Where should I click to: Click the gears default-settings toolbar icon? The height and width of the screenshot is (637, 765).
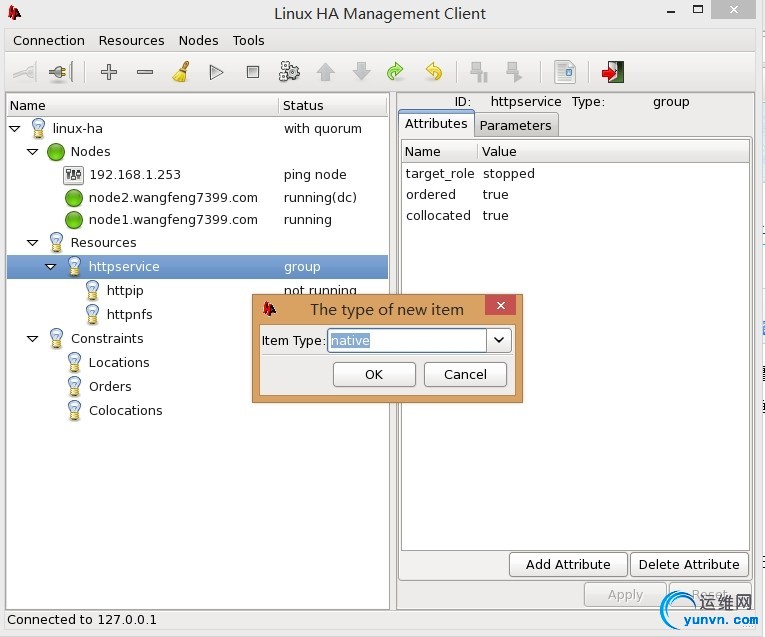[289, 72]
